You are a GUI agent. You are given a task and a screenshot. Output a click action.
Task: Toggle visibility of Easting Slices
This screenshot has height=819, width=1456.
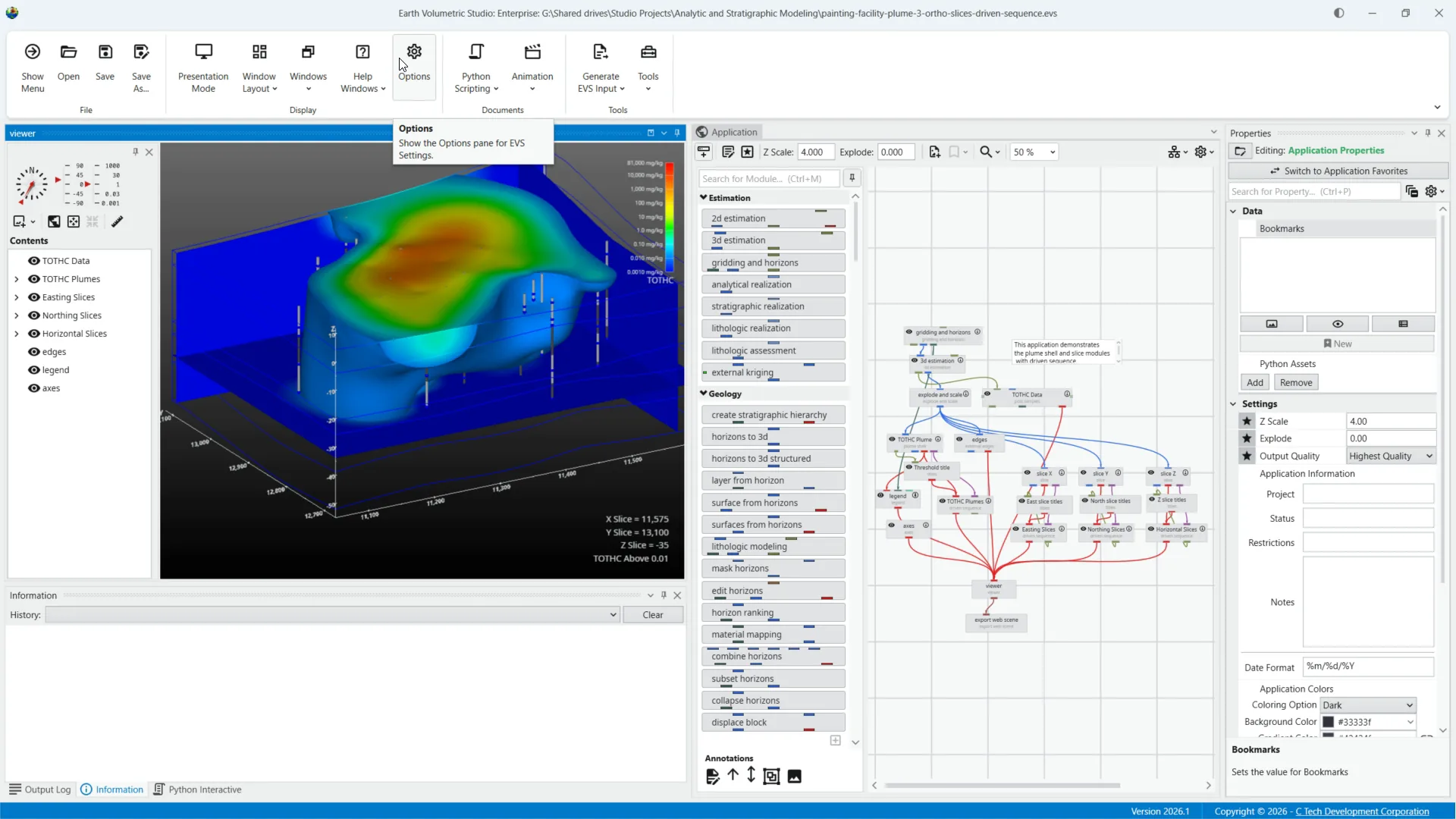pos(34,297)
